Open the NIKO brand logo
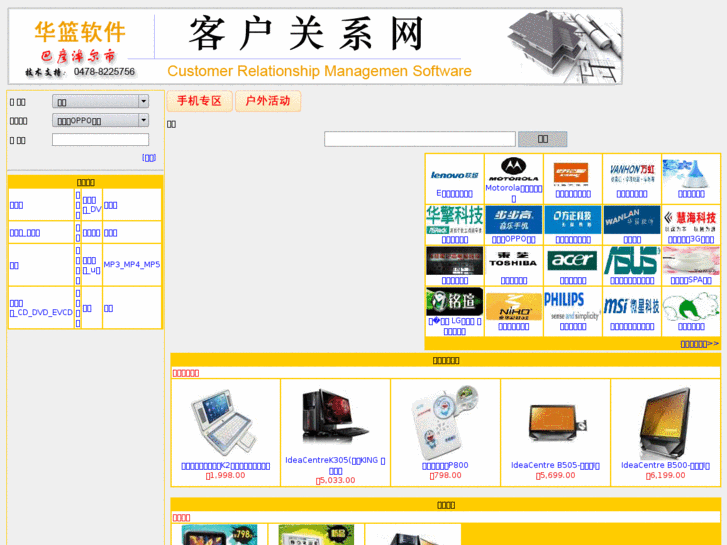Screen dimensions: 727x545 (x=513, y=307)
